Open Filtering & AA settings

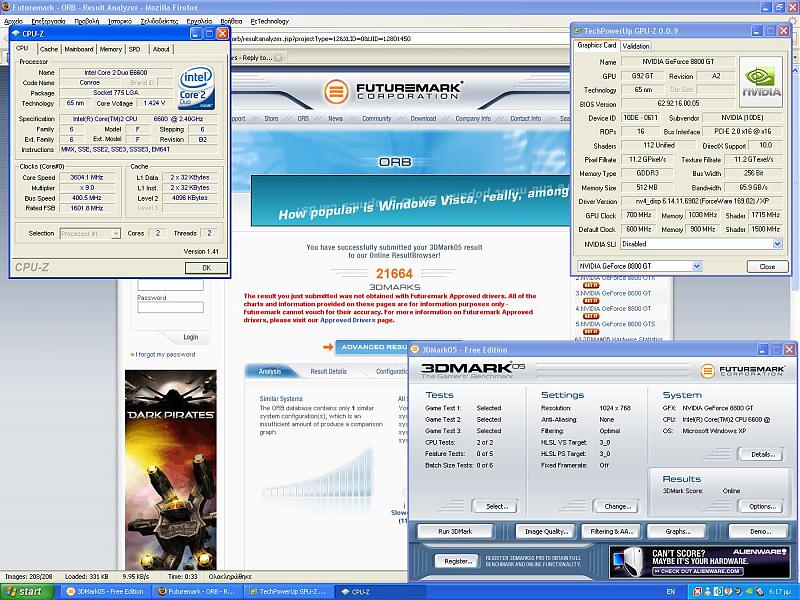[x=611, y=531]
